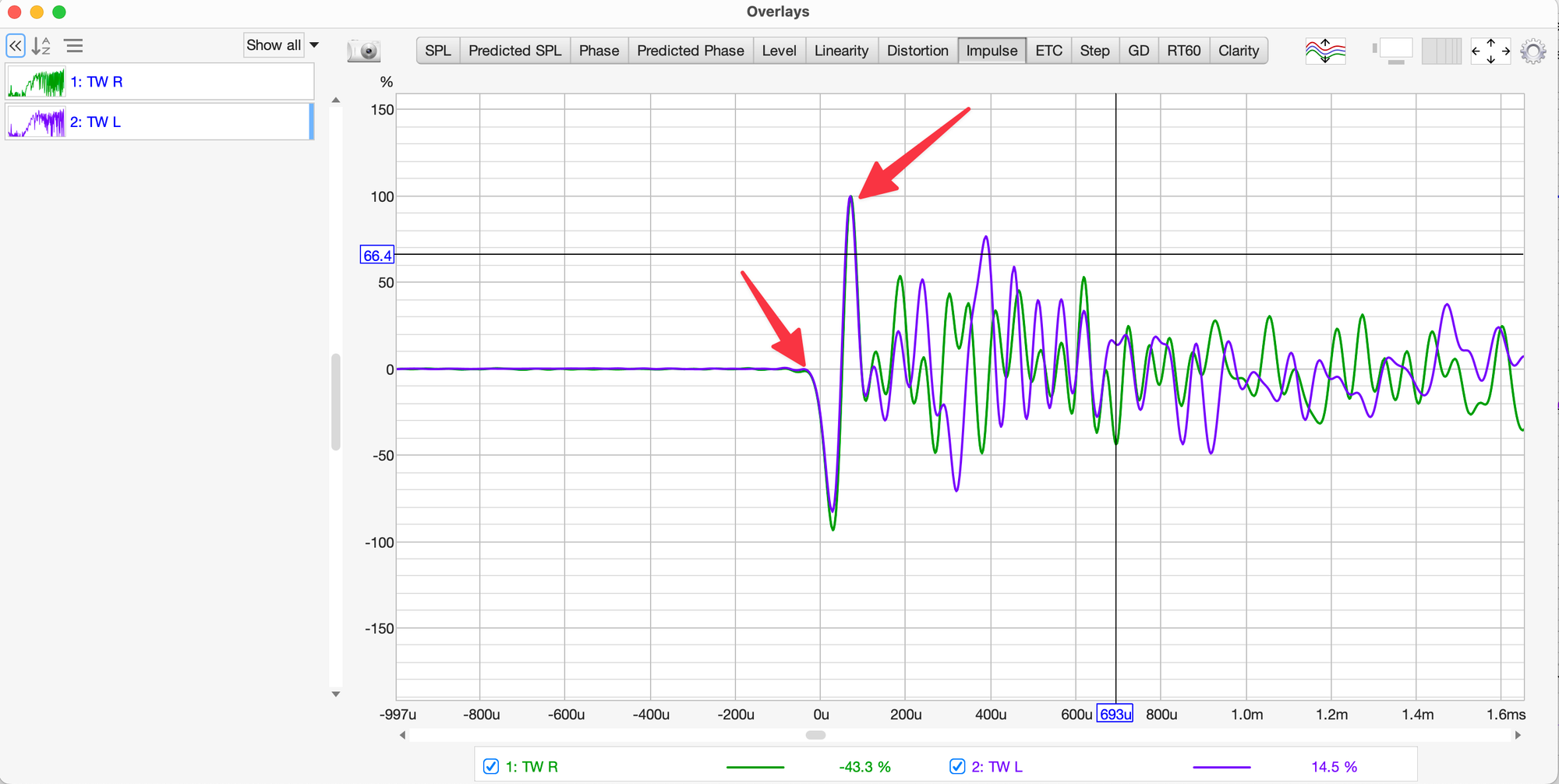This screenshot has height=784, width=1559.
Task: Sort measurements alphabetically with A-Z icon
Action: [41, 46]
